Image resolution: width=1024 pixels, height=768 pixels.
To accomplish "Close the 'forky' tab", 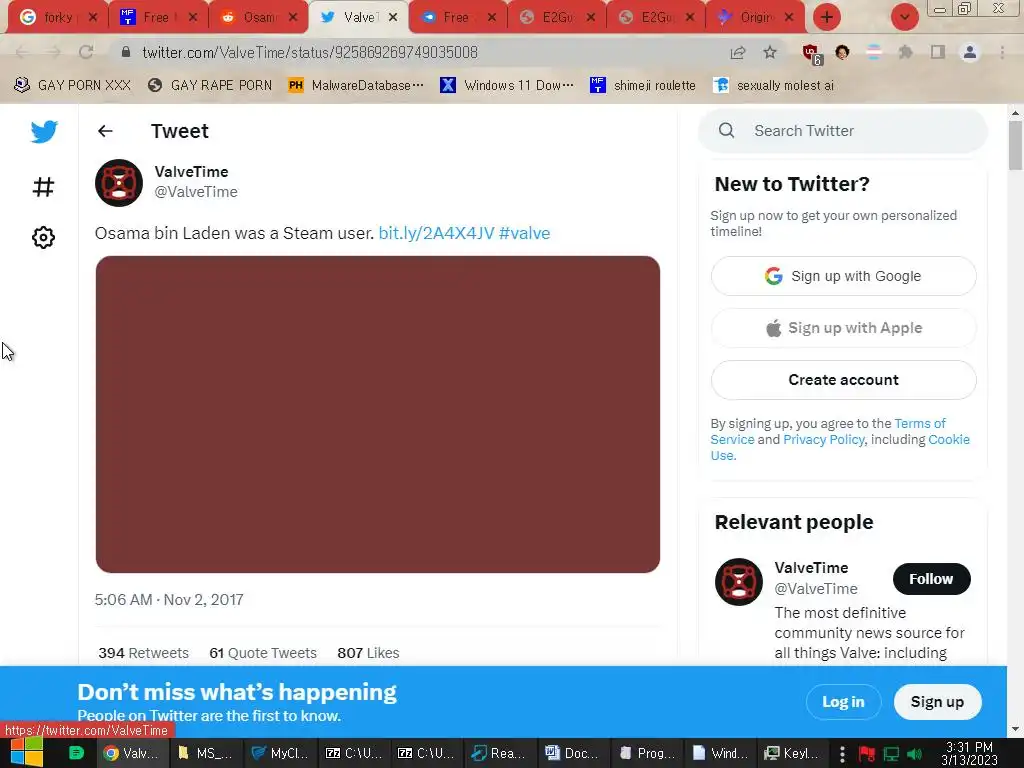I will pos(93,18).
